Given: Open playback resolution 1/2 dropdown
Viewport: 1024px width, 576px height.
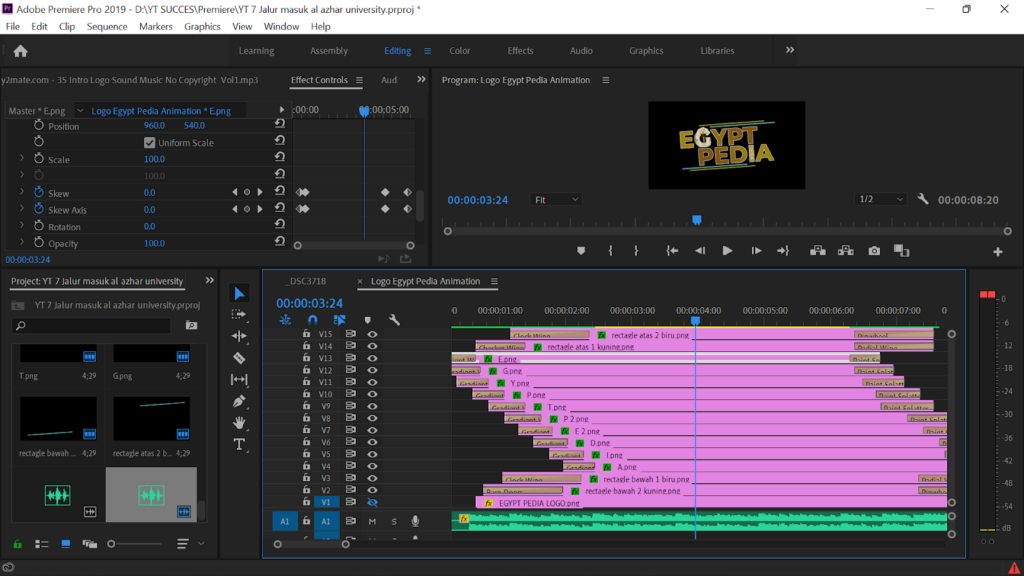Looking at the screenshot, I should 881,199.
